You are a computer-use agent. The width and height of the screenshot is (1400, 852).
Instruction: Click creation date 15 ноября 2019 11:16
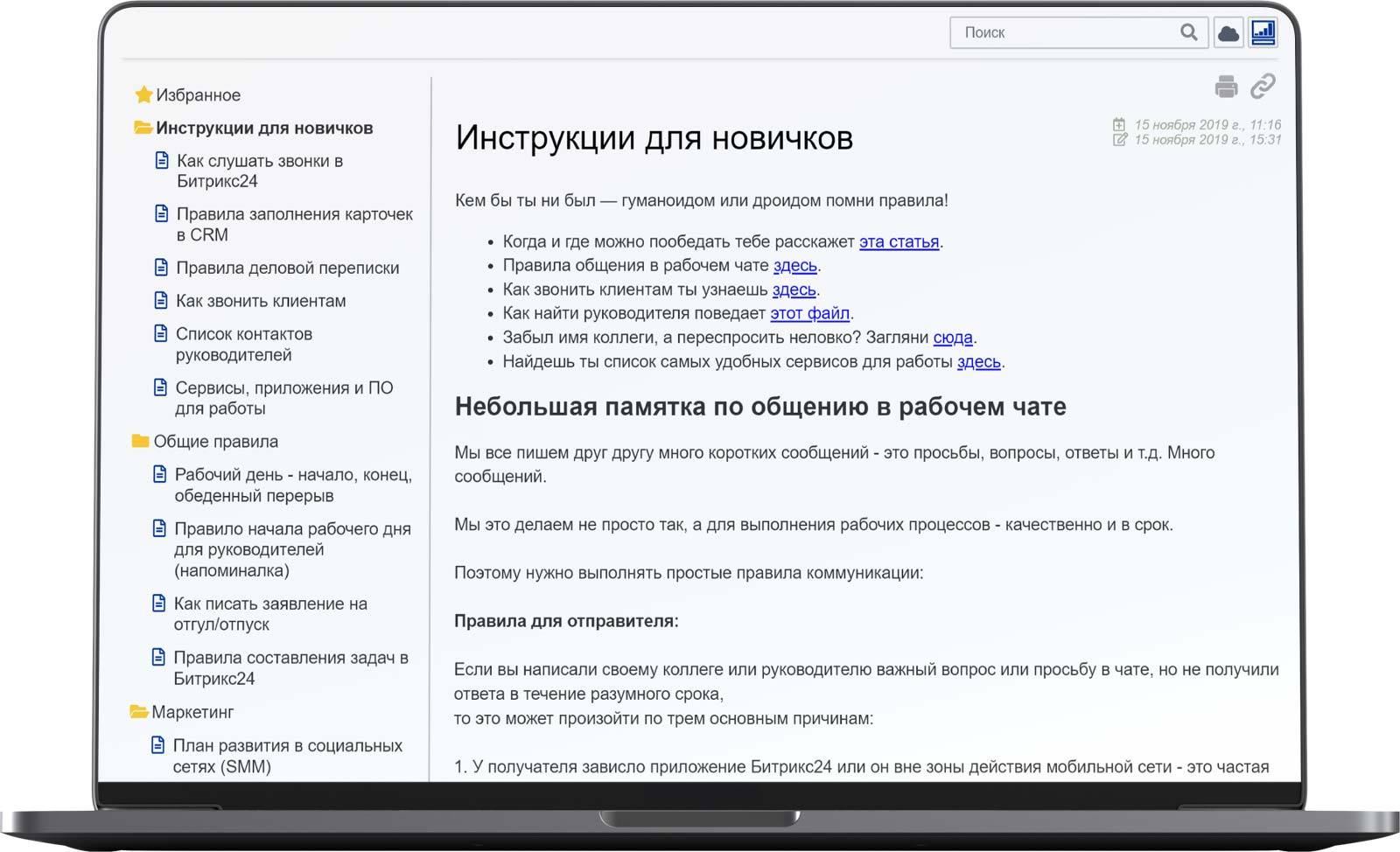(x=1207, y=124)
